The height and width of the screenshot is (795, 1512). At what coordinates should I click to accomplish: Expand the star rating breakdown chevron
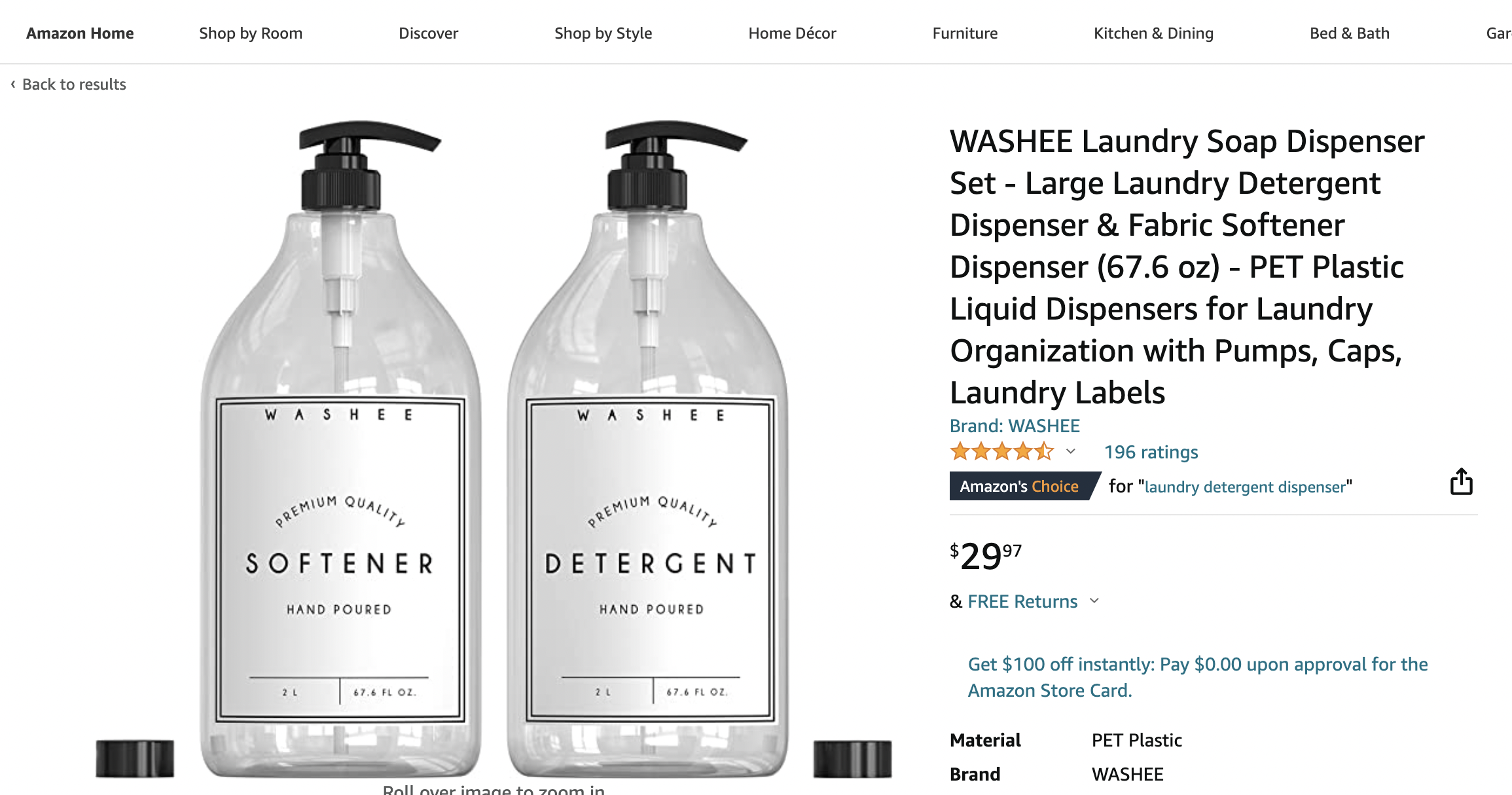tap(1071, 451)
